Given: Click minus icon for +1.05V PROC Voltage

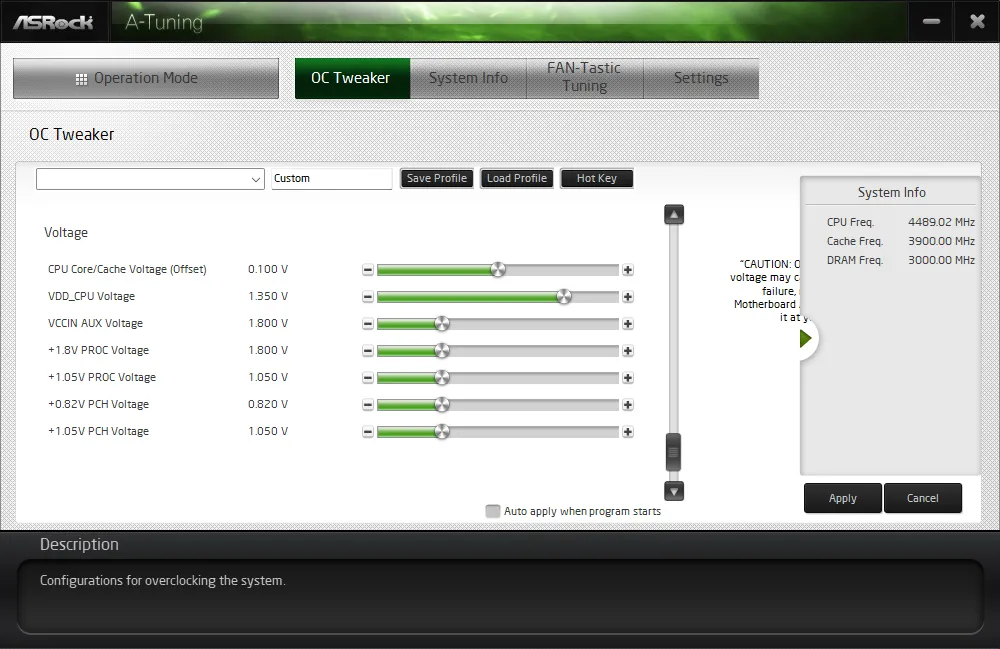Looking at the screenshot, I should point(367,377).
